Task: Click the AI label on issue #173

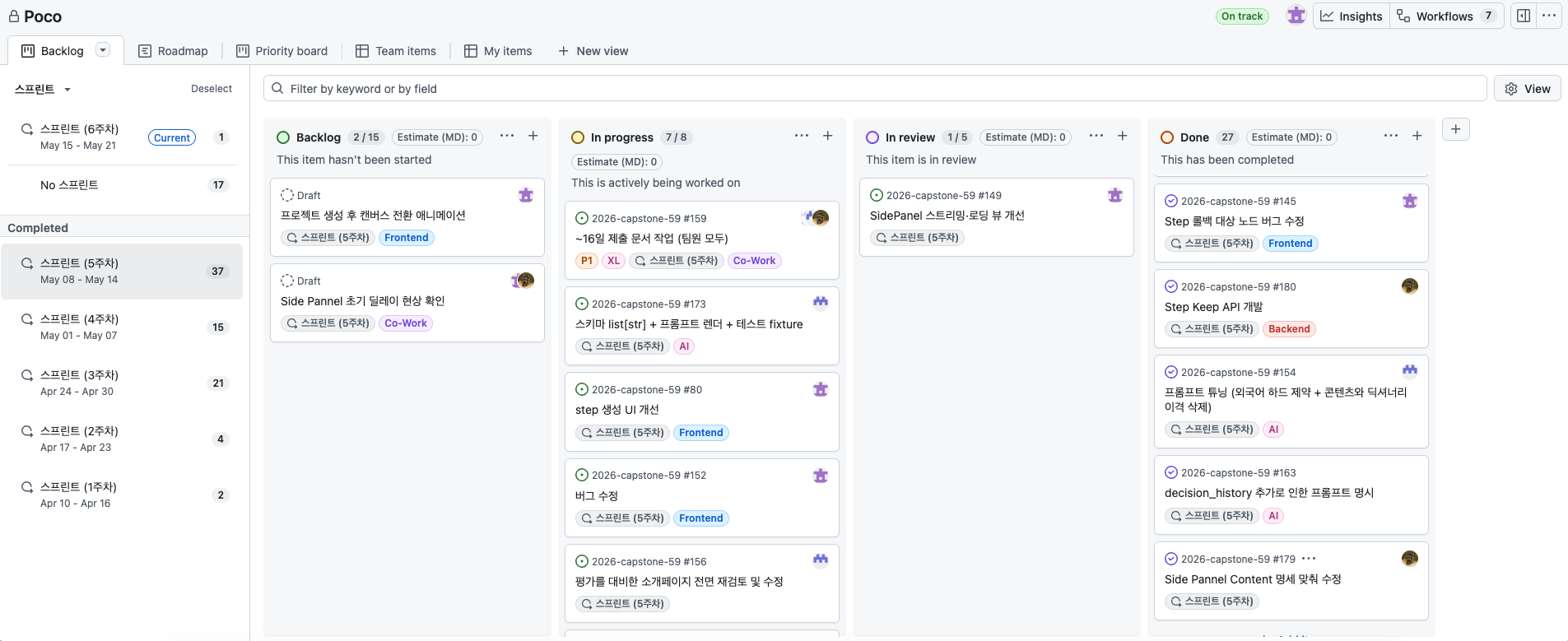Action: pyautogui.click(x=684, y=346)
